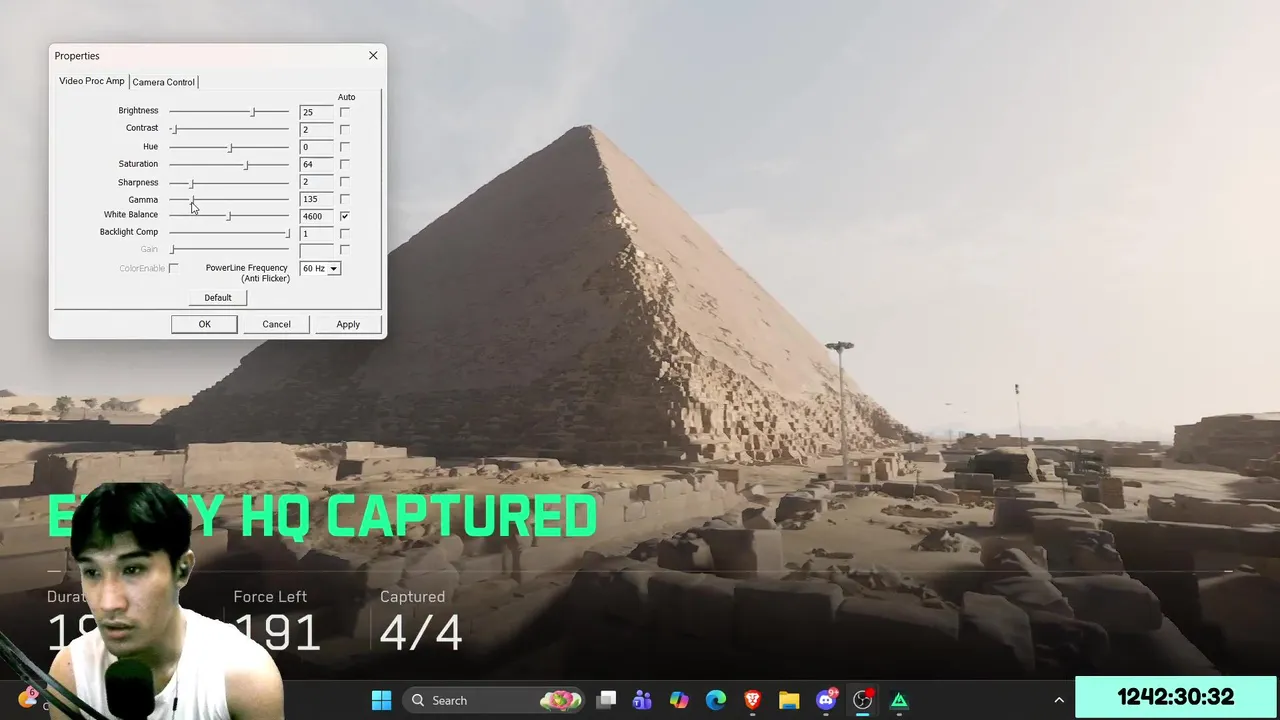
Task: Click the Gamma value field showing 135
Action: pos(316,199)
